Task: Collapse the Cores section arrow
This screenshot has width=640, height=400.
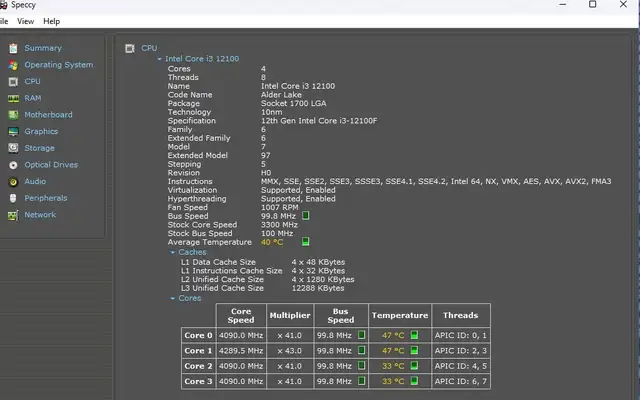Action: (173, 298)
